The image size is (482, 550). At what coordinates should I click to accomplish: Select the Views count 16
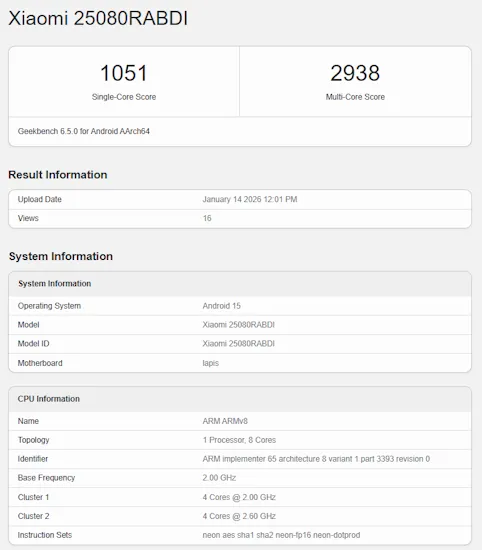(207, 218)
